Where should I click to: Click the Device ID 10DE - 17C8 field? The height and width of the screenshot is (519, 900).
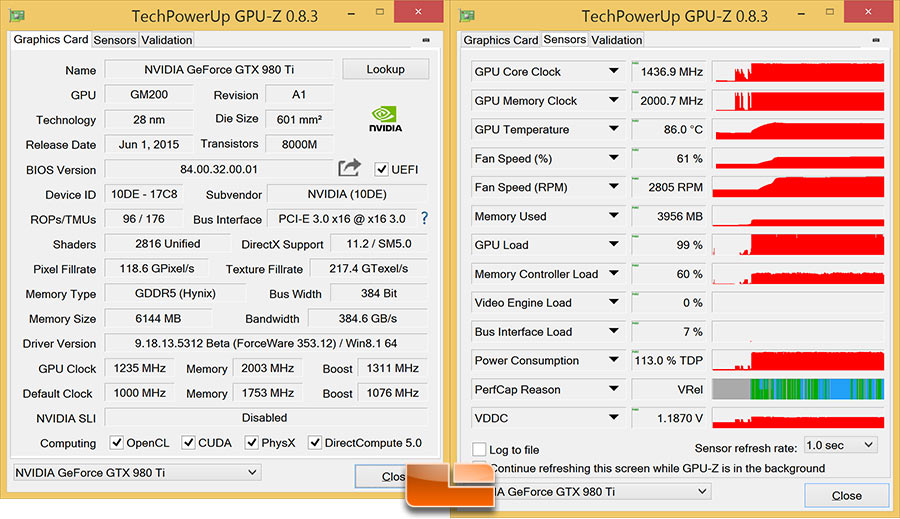[144, 194]
